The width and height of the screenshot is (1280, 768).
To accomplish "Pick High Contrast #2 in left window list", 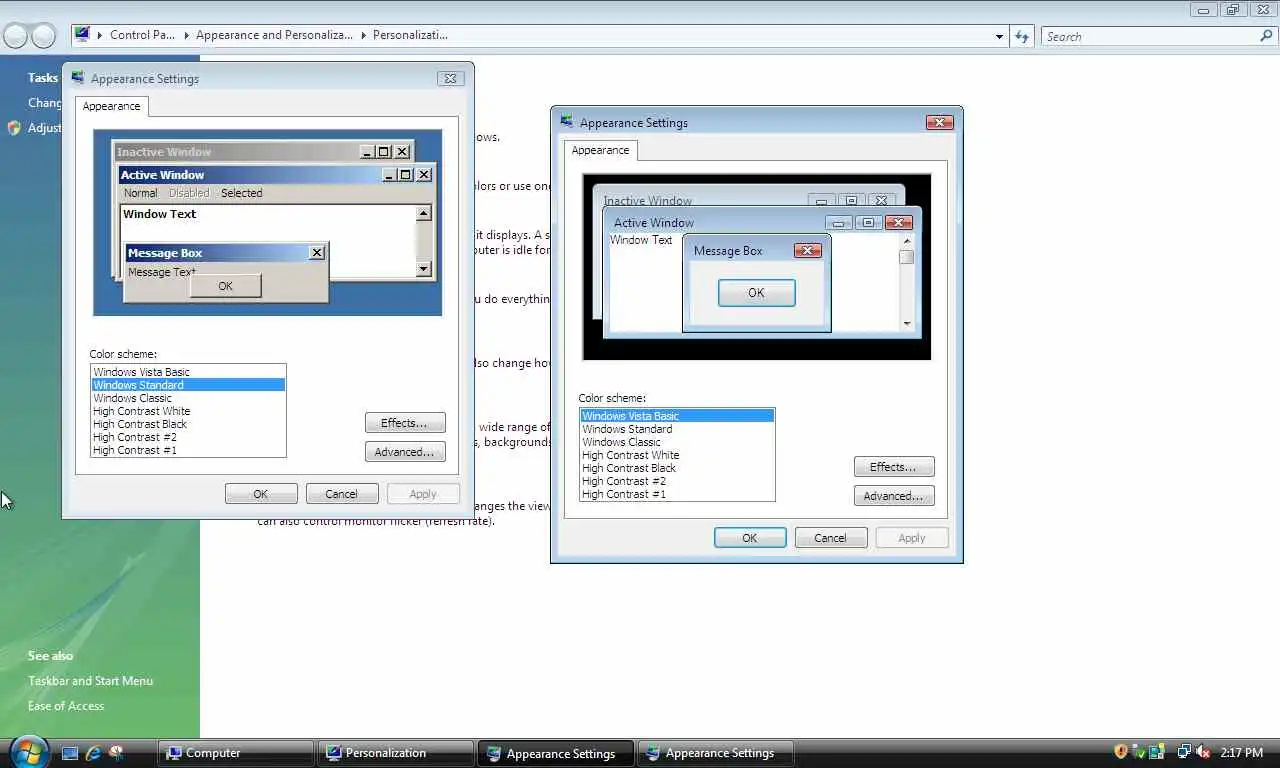I will [188, 437].
